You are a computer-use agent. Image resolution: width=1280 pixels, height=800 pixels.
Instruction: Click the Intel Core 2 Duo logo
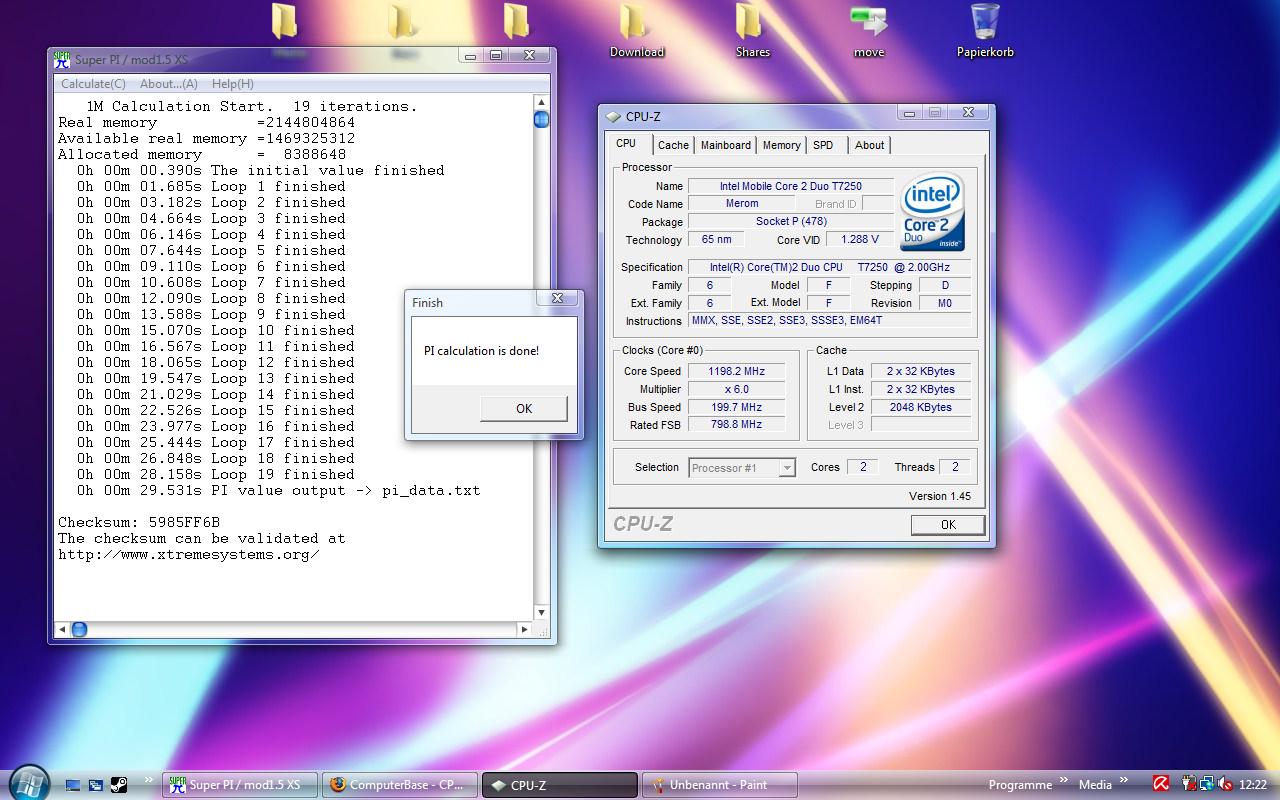click(x=932, y=212)
